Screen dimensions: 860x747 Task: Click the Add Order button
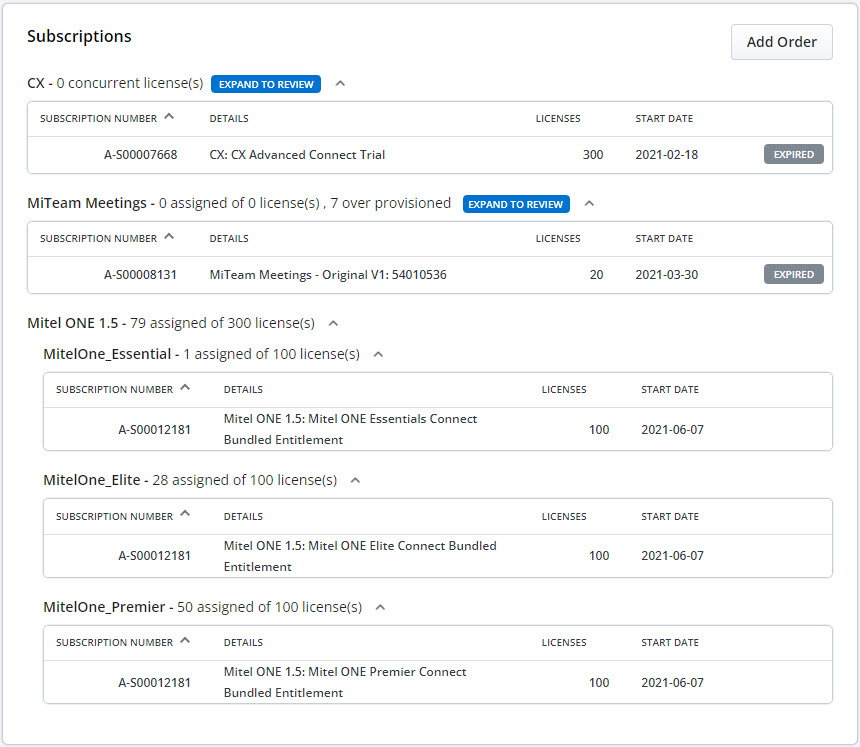[x=782, y=42]
